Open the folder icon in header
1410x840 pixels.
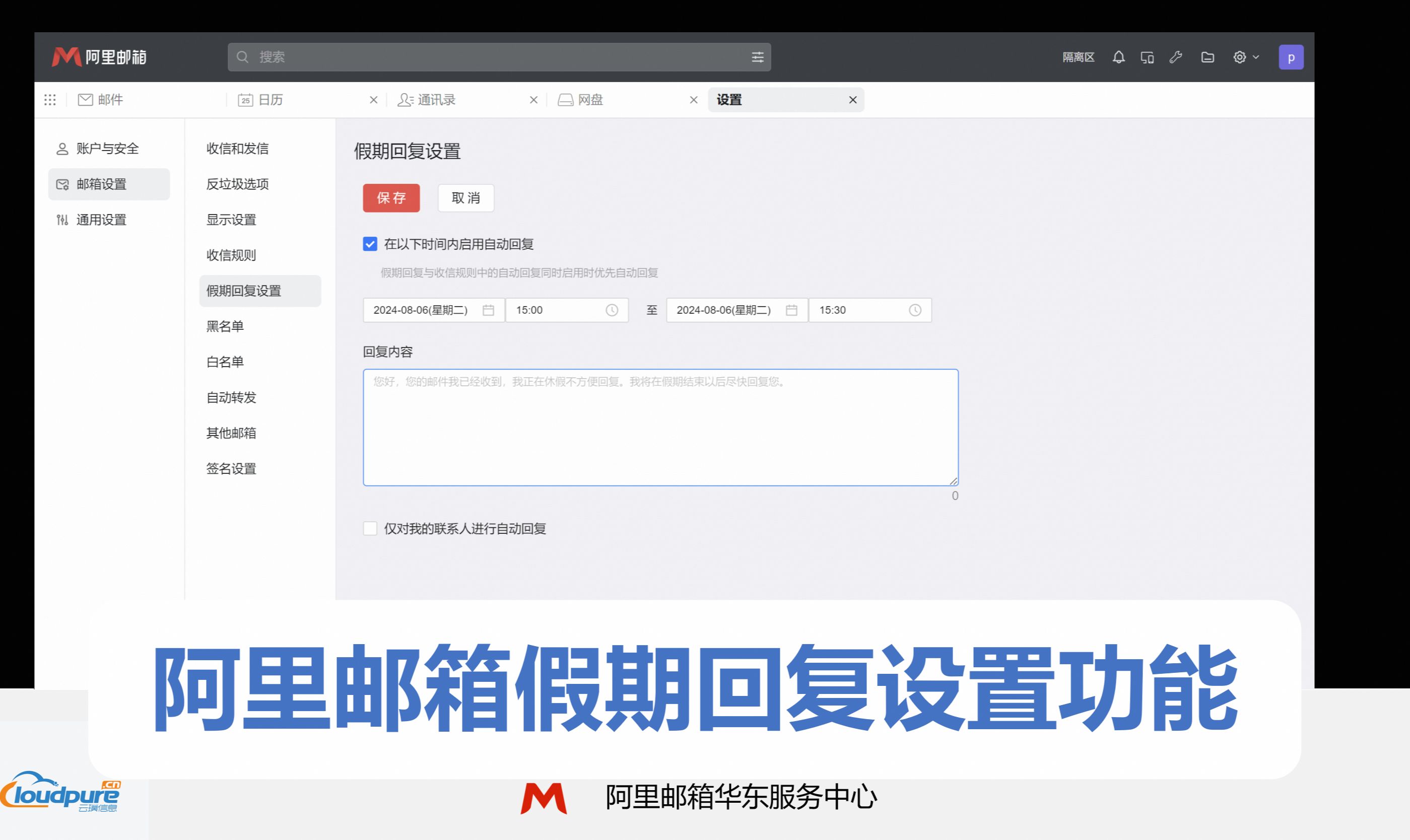[1207, 57]
